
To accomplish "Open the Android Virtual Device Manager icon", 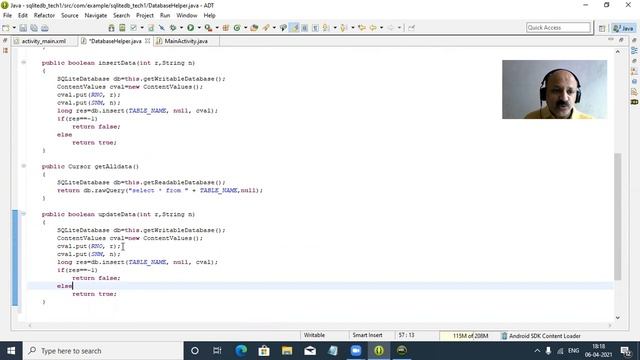I will click(122, 28).
